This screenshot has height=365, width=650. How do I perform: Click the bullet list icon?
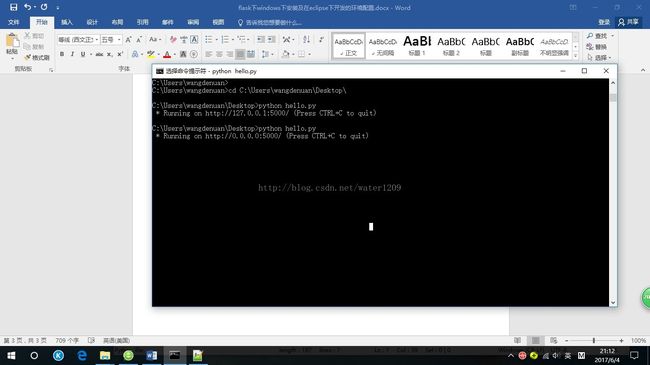[x=209, y=39]
